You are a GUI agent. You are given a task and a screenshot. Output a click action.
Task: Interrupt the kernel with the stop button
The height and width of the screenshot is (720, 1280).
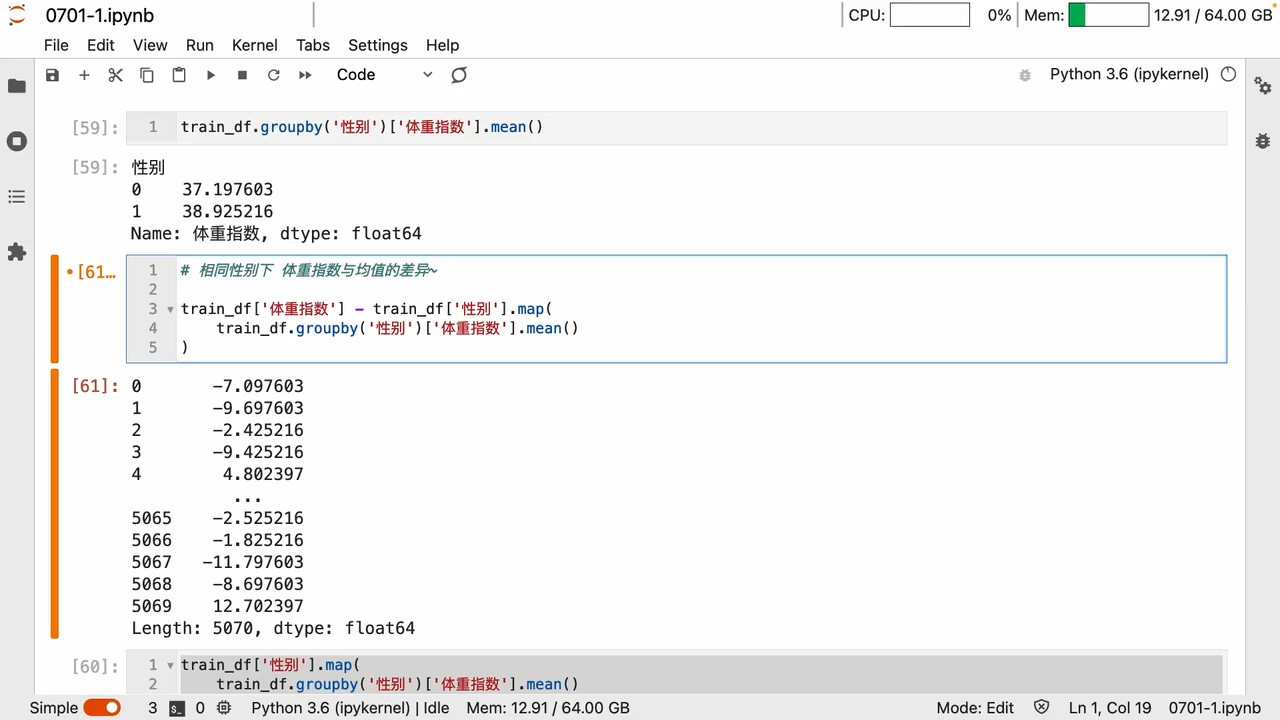tap(242, 75)
